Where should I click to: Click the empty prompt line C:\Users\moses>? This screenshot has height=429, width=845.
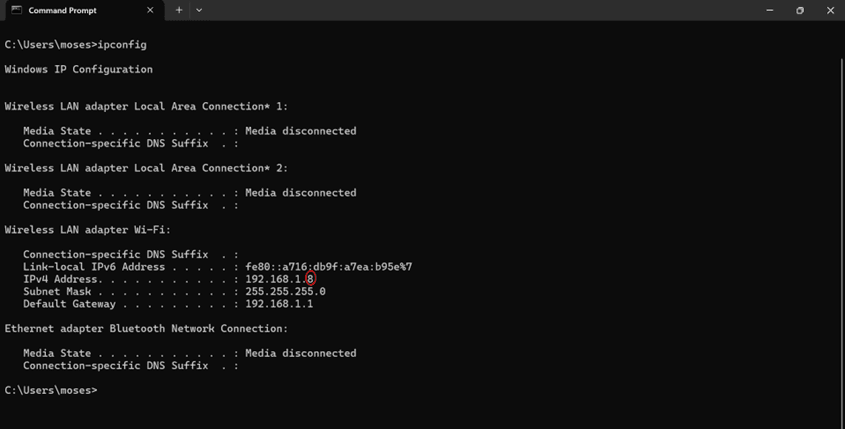tap(51, 390)
